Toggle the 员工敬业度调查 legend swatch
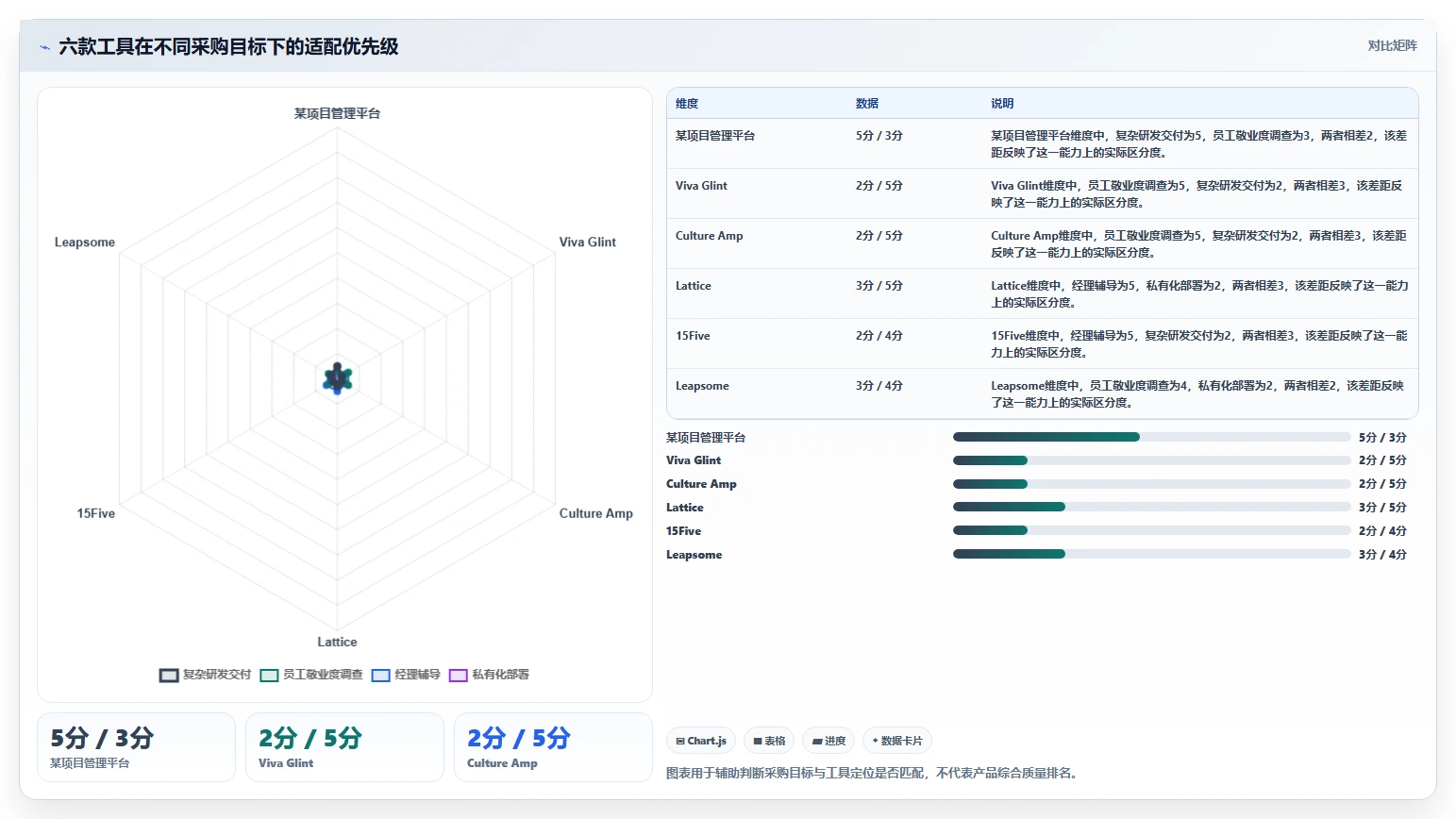Image resolution: width=1456 pixels, height=819 pixels. click(x=269, y=676)
